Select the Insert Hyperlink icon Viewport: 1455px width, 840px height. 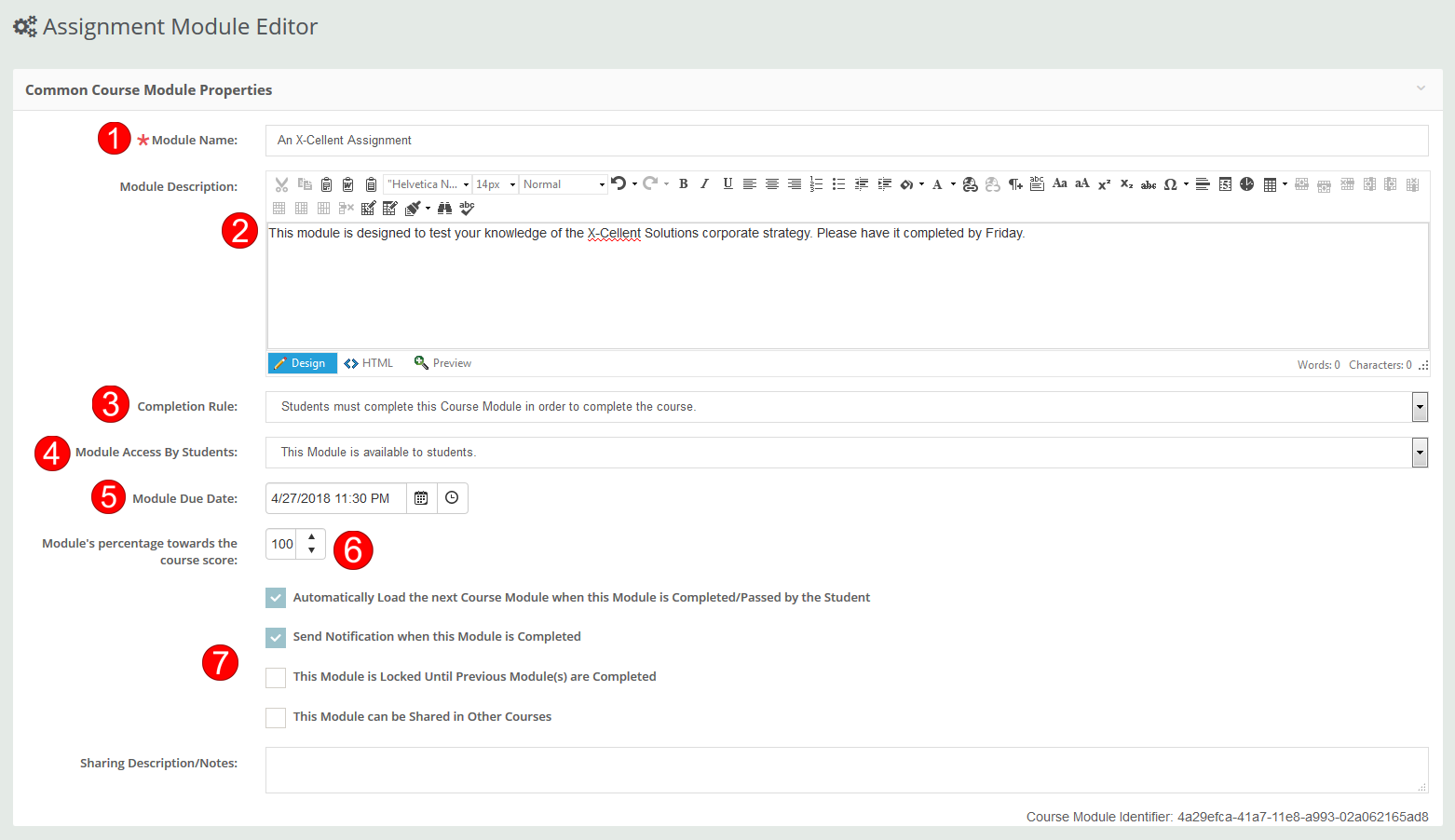pyautogui.click(x=970, y=183)
